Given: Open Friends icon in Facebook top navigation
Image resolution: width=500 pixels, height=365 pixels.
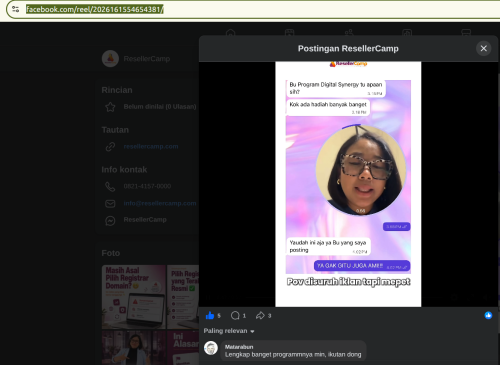Looking at the screenshot, I should pyautogui.click(x=349, y=33).
